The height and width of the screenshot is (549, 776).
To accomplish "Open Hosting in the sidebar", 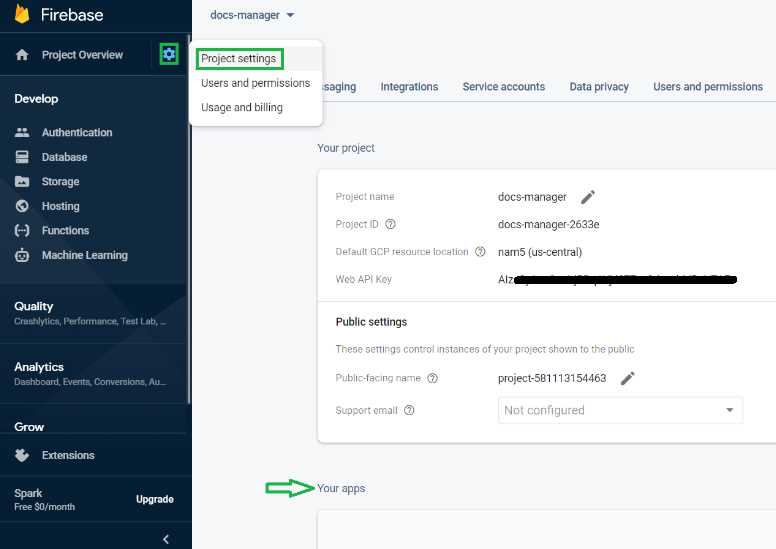I will point(60,206).
